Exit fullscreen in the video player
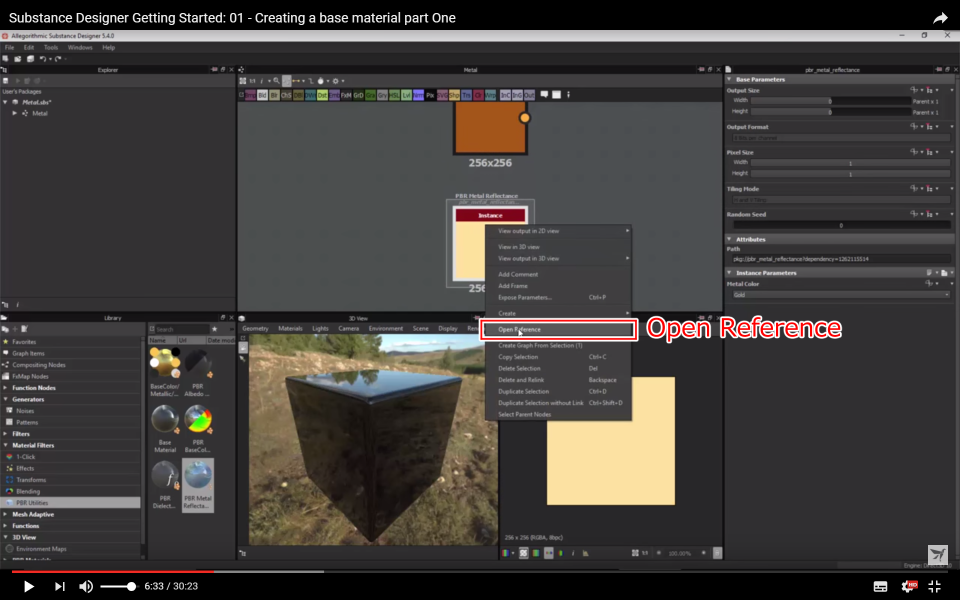Viewport: 960px width, 600px height. click(x=935, y=586)
